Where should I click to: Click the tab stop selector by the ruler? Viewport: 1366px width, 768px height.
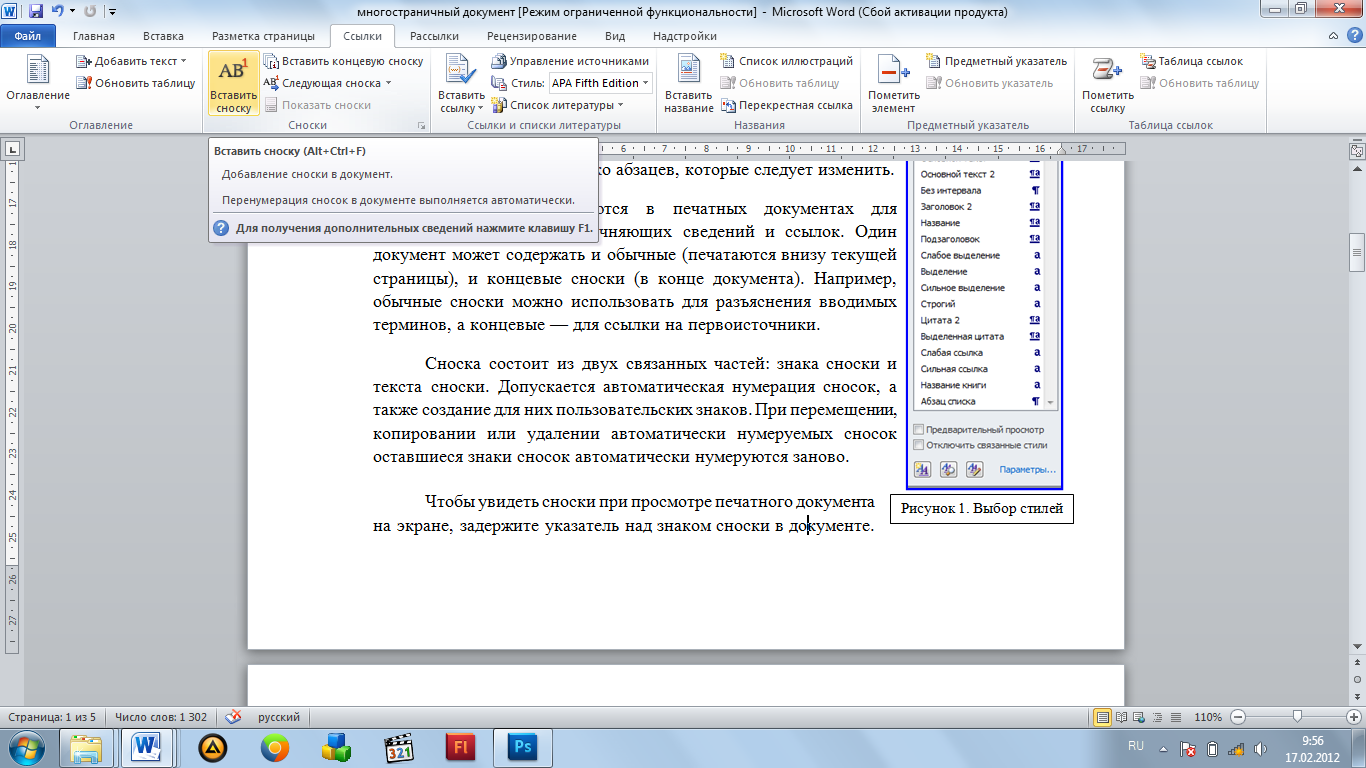(13, 150)
